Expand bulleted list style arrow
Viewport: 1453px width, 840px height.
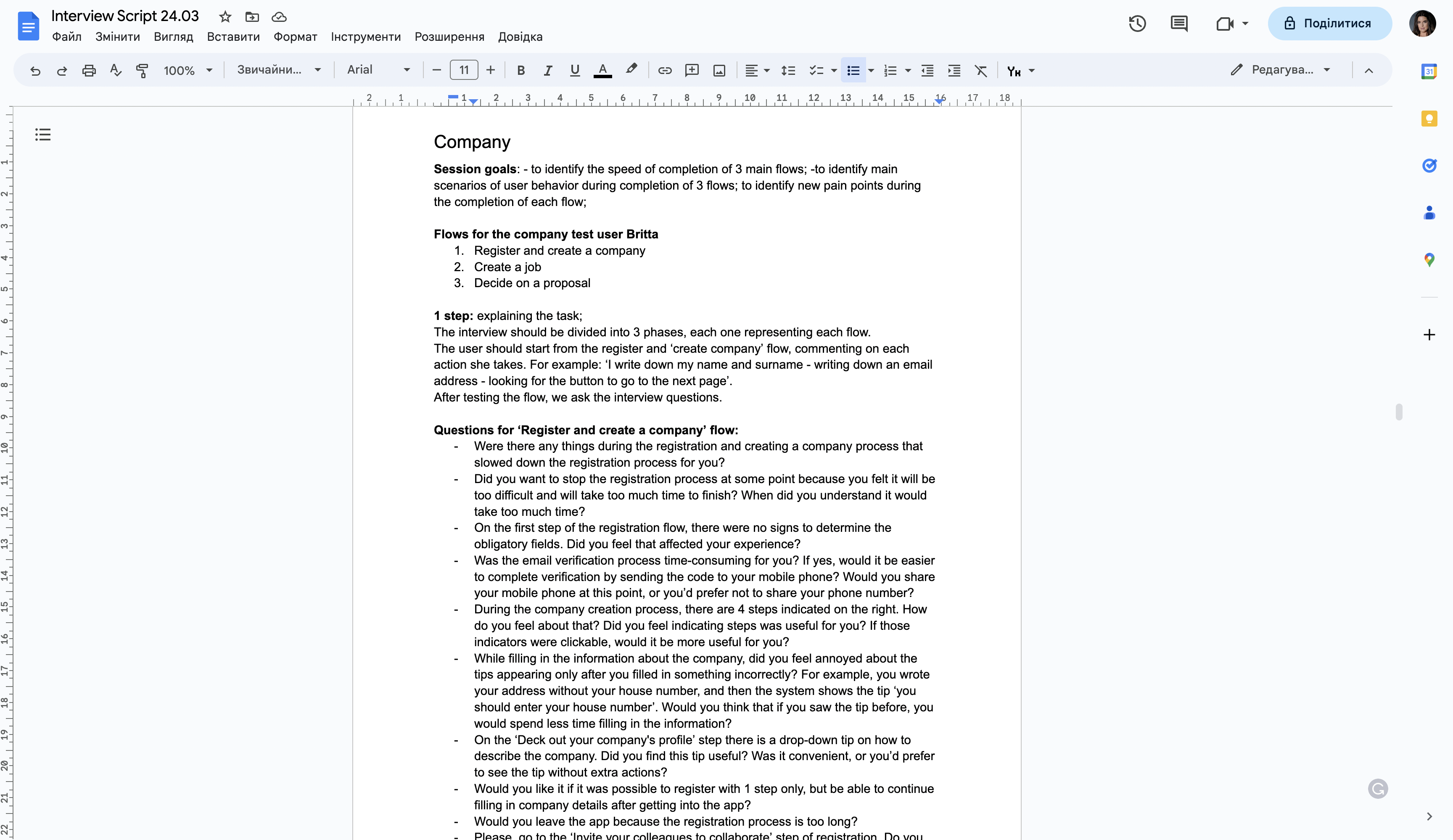click(x=871, y=70)
